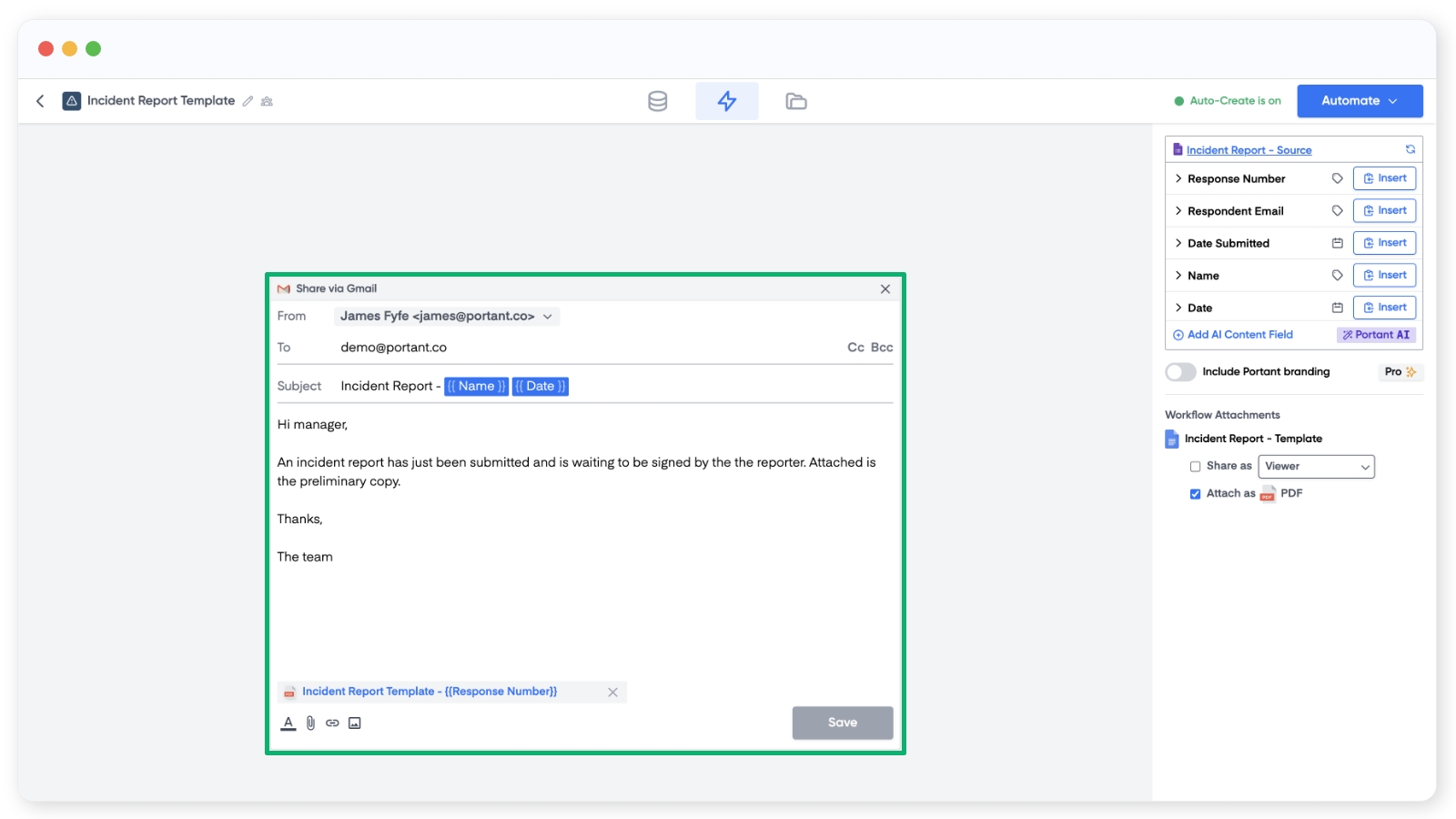Image resolution: width=1456 pixels, height=819 pixels.
Task: Check the Share as checkbox
Action: pyautogui.click(x=1195, y=467)
